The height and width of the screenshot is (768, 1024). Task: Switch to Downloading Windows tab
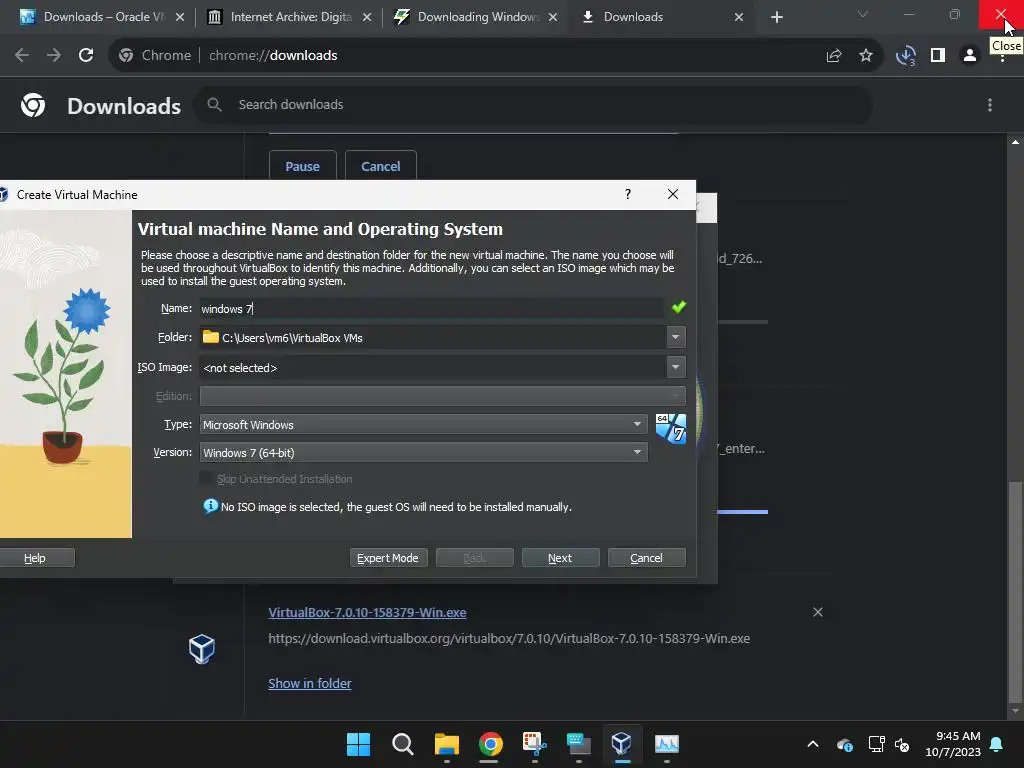coord(475,17)
